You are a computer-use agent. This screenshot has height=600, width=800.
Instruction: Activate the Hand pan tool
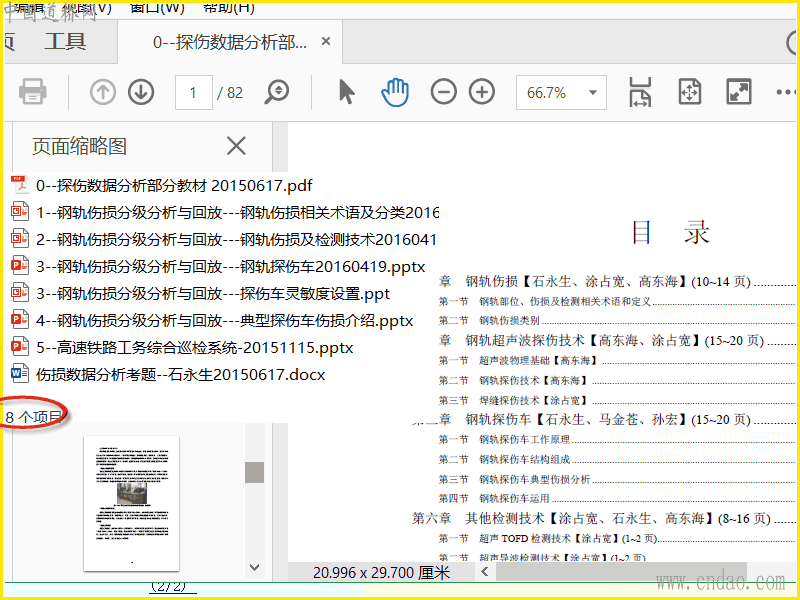coord(395,92)
